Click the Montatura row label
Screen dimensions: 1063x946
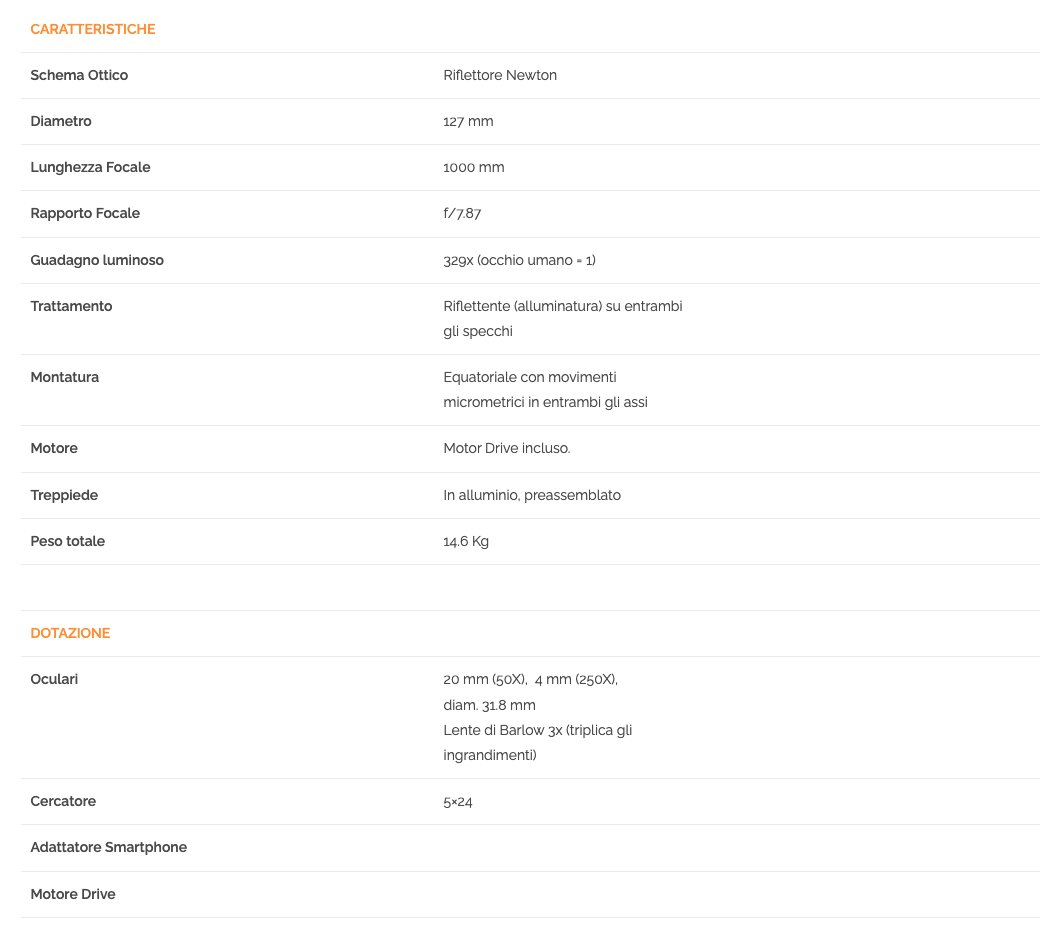65,377
